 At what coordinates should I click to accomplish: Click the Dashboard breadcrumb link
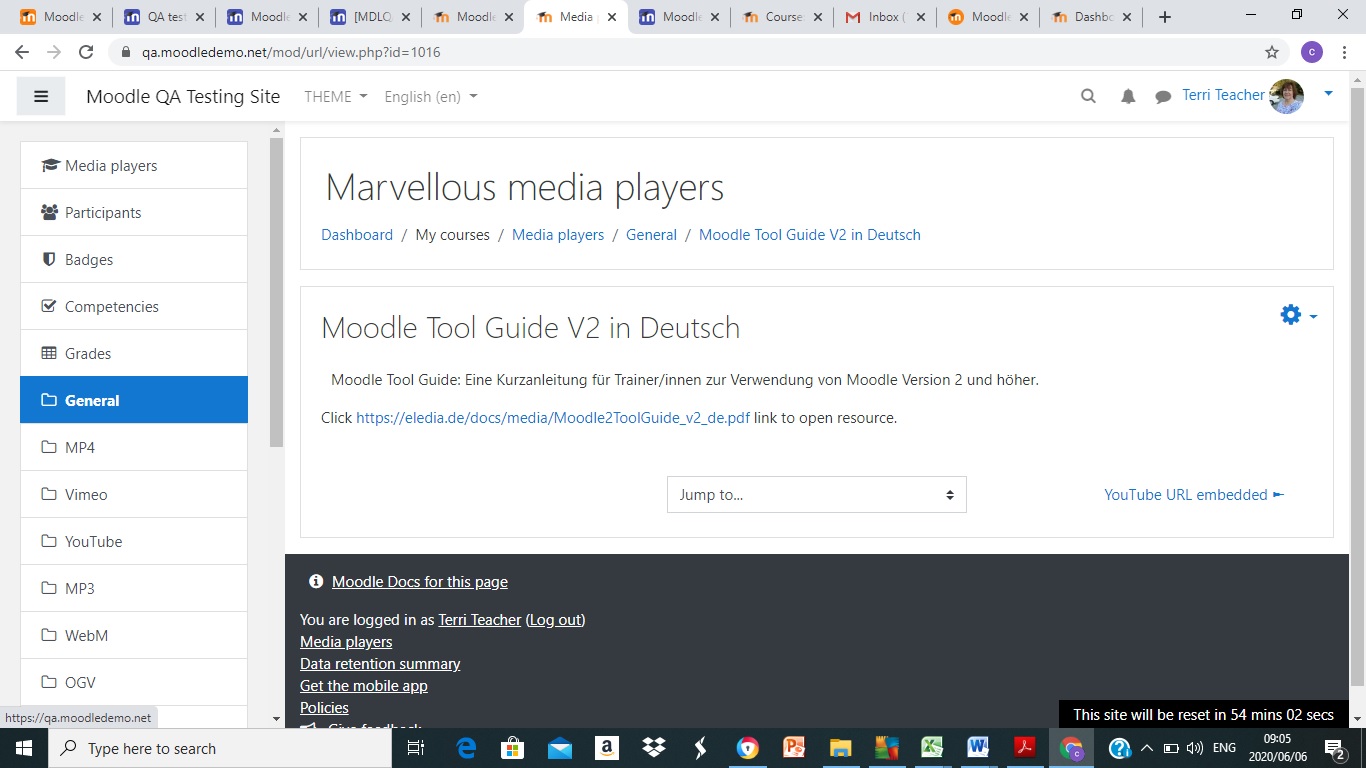click(357, 235)
